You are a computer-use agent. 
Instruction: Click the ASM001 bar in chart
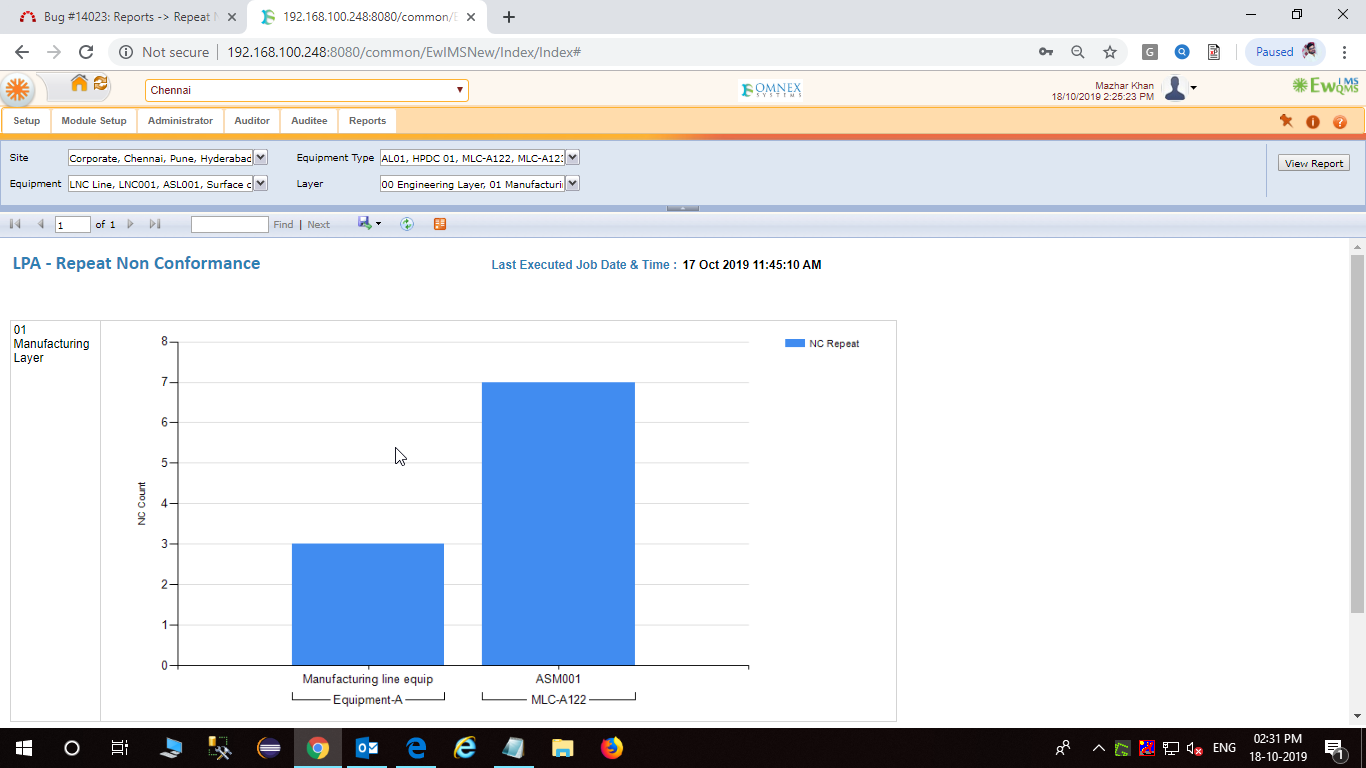pos(558,523)
